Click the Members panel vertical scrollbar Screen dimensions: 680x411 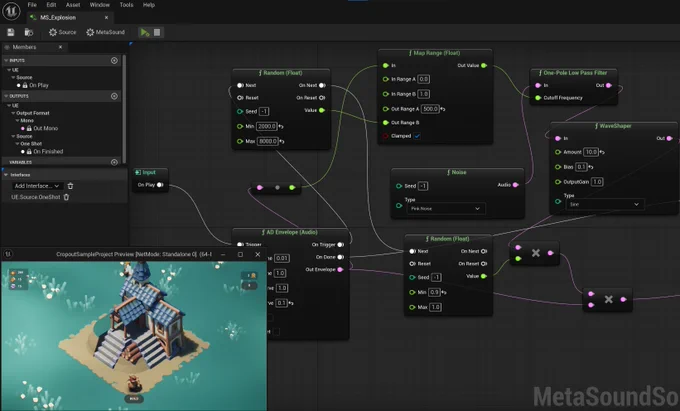coord(125,108)
